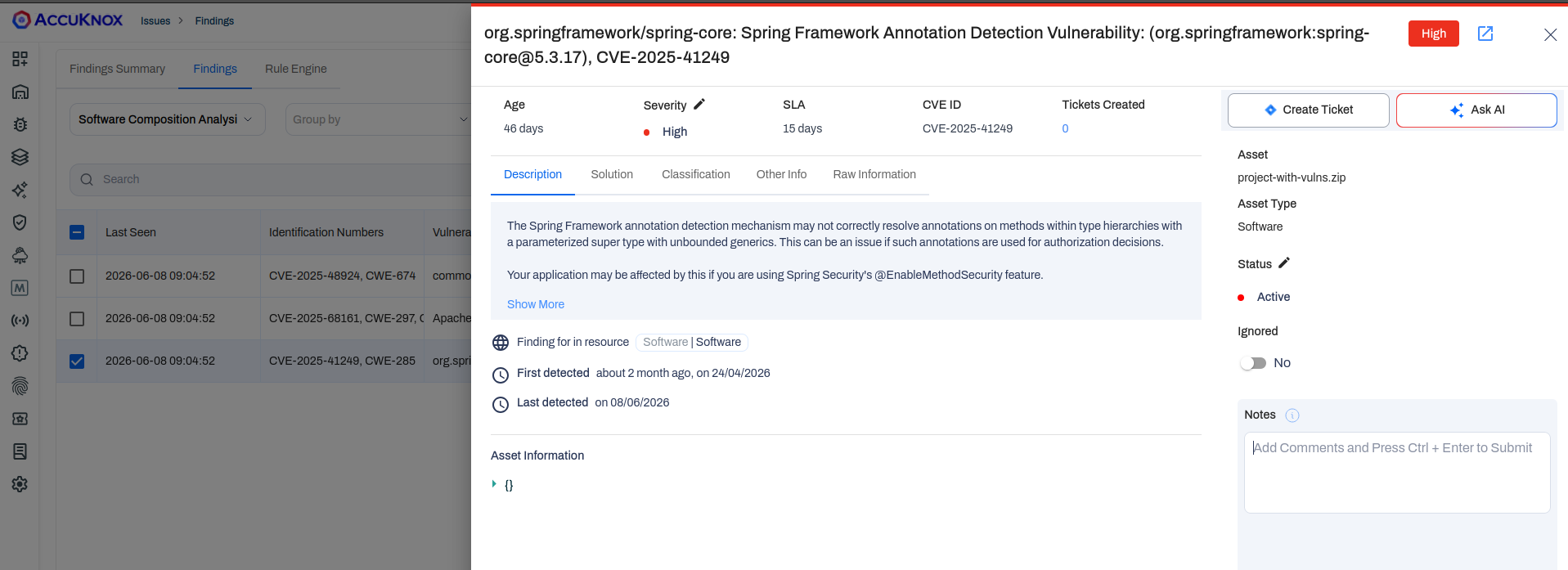Switch to the Classification tab

coord(696,174)
